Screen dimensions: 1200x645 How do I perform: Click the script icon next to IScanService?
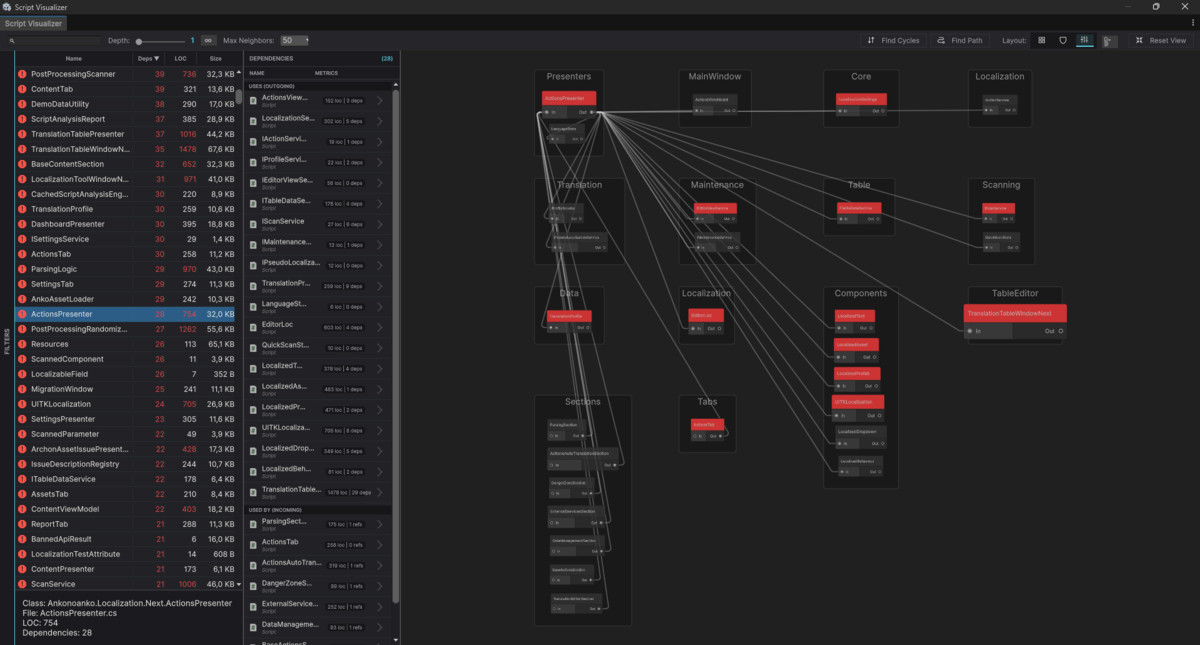[x=253, y=224]
